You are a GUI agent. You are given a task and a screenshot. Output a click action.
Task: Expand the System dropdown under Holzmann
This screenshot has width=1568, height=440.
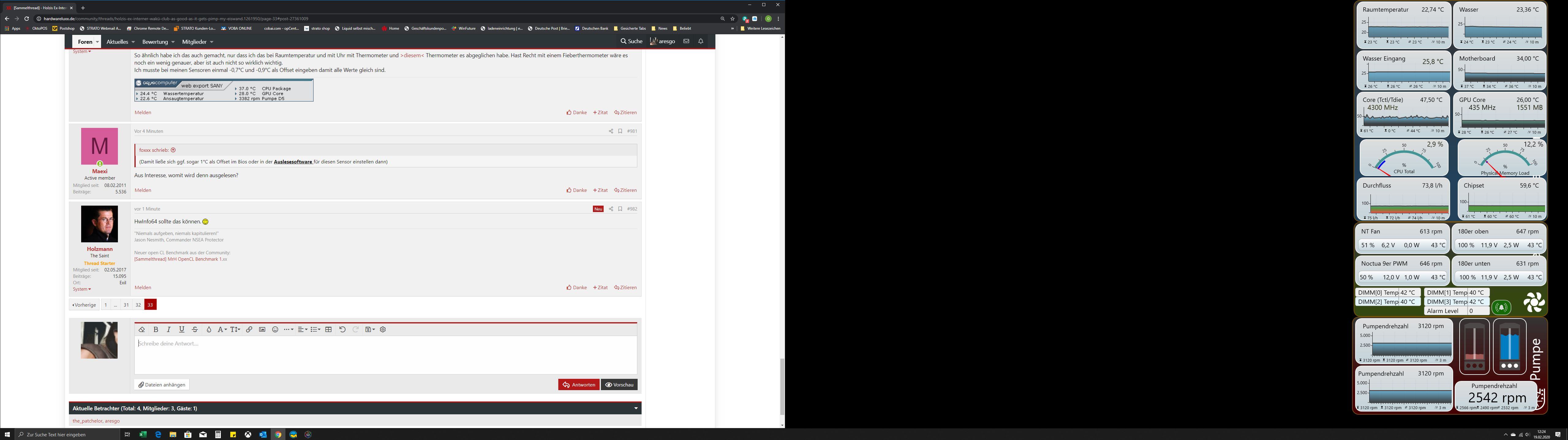click(81, 289)
